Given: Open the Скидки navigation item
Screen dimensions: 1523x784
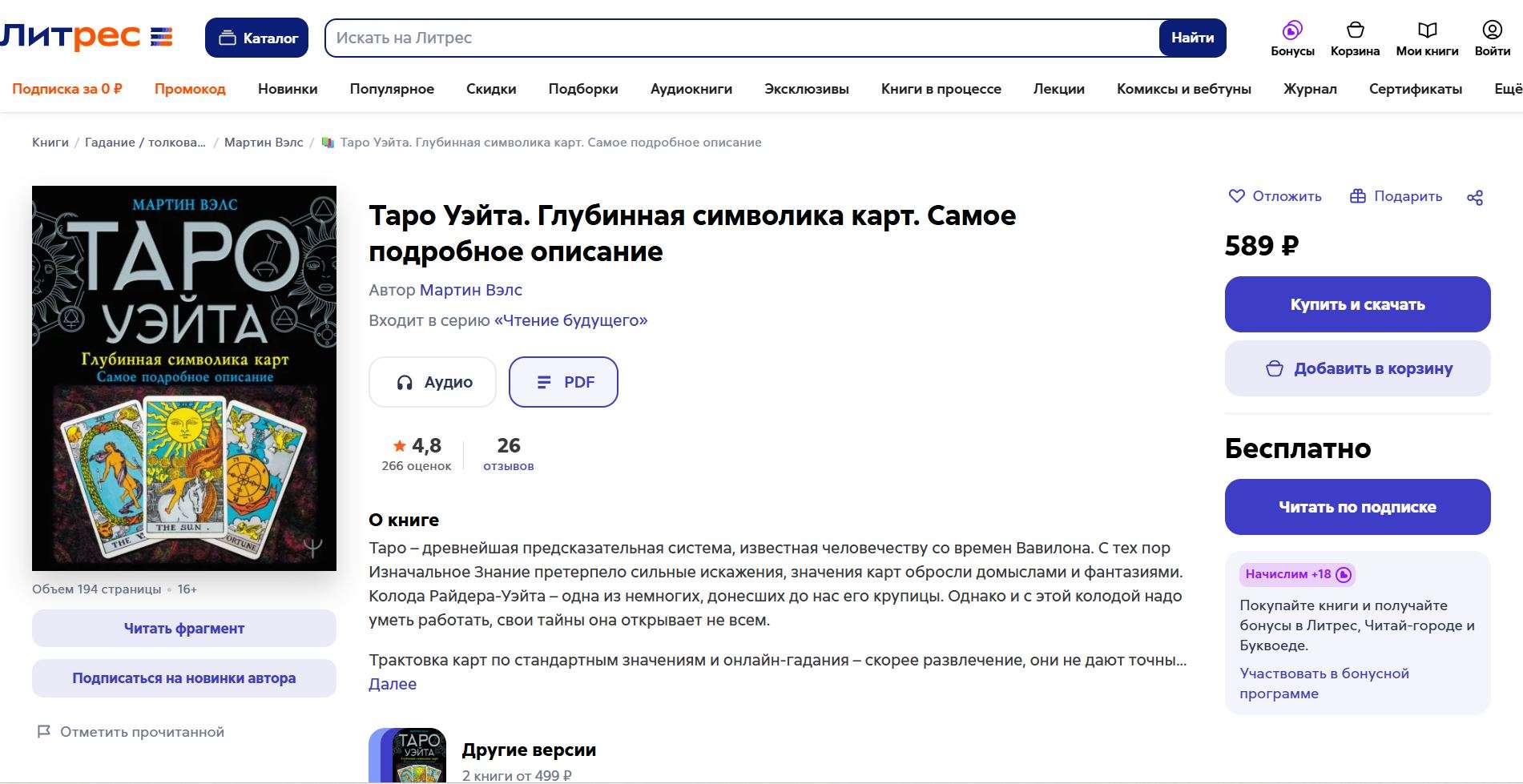Looking at the screenshot, I should pos(491,89).
